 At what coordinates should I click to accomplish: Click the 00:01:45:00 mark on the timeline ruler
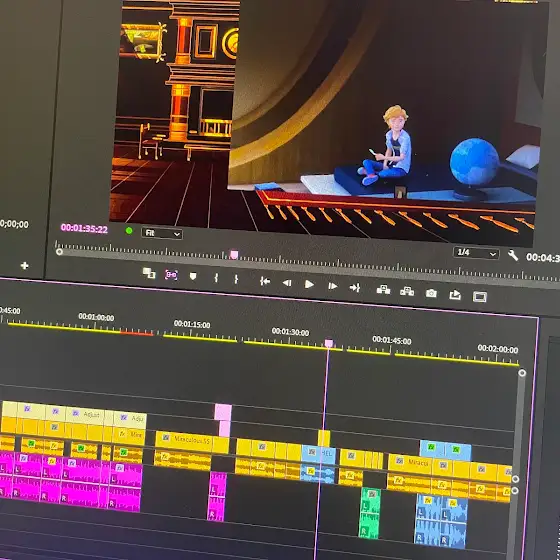(x=392, y=340)
